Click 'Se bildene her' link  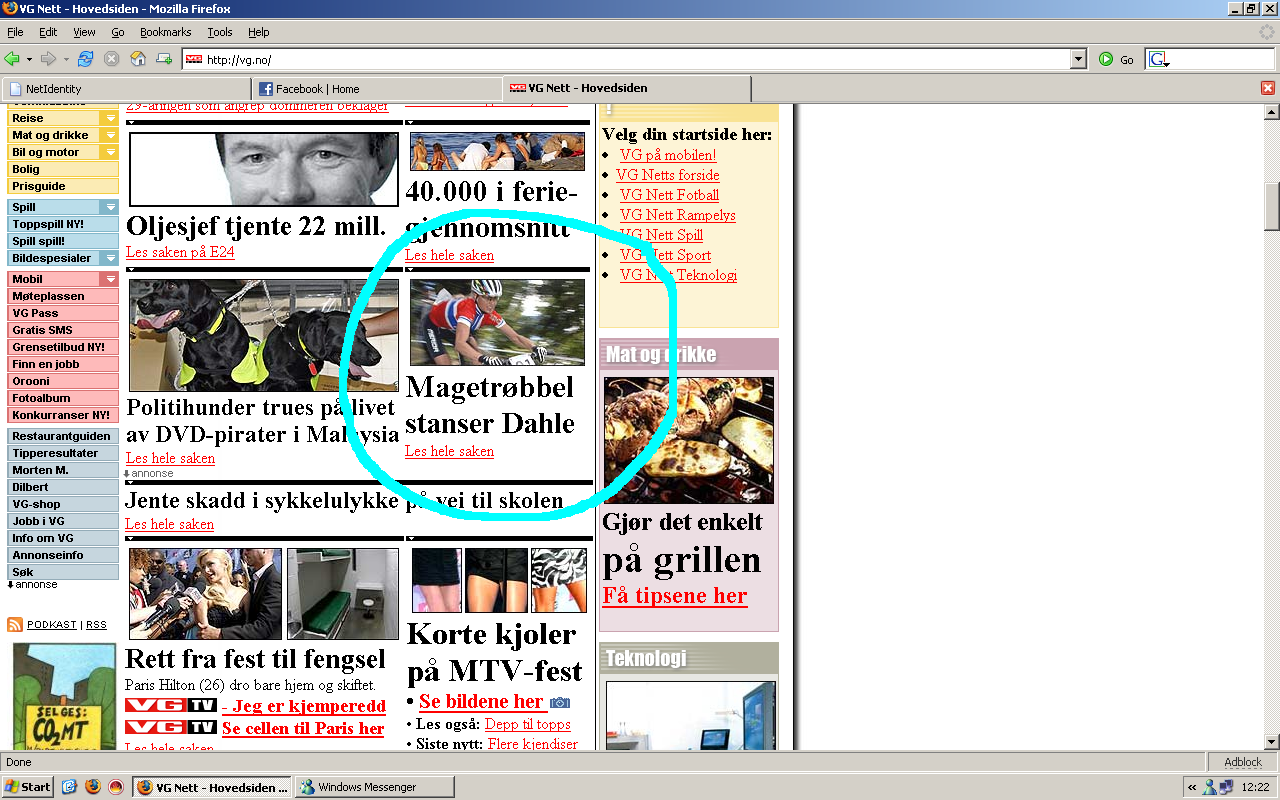[481, 701]
